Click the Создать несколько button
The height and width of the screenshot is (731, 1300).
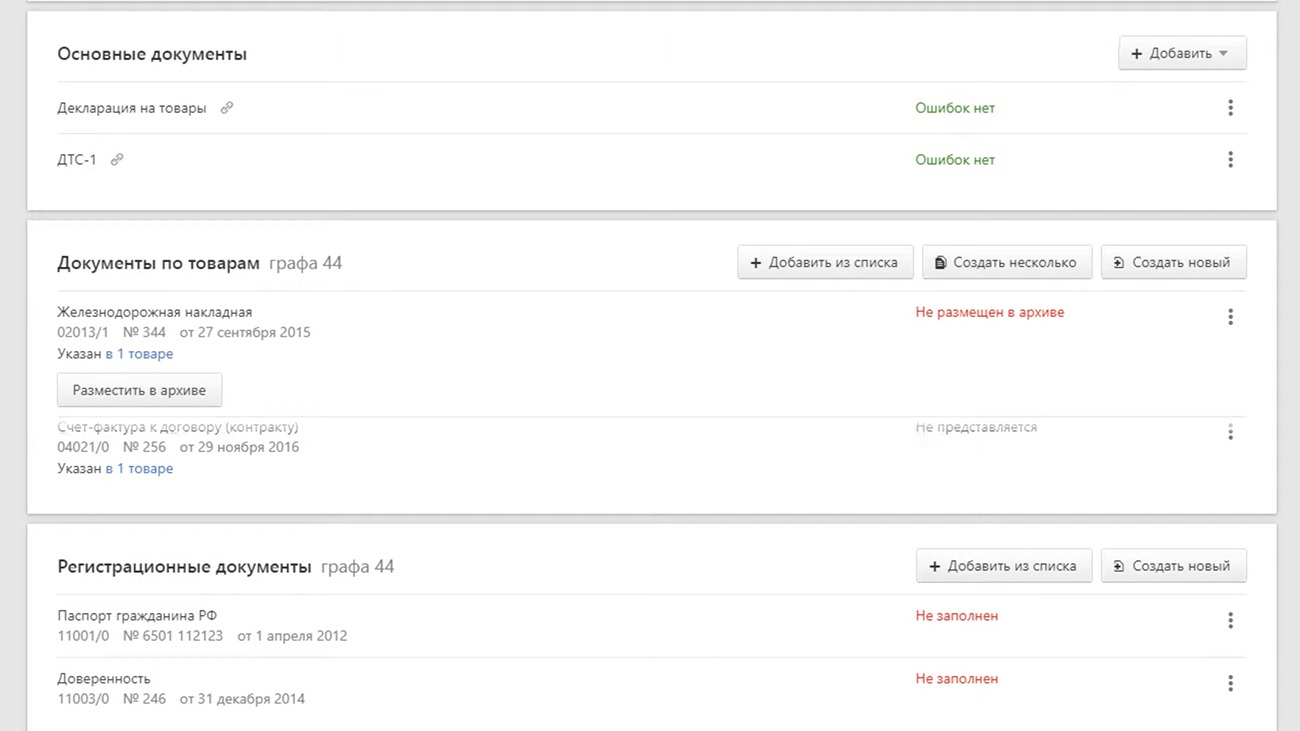1007,263
